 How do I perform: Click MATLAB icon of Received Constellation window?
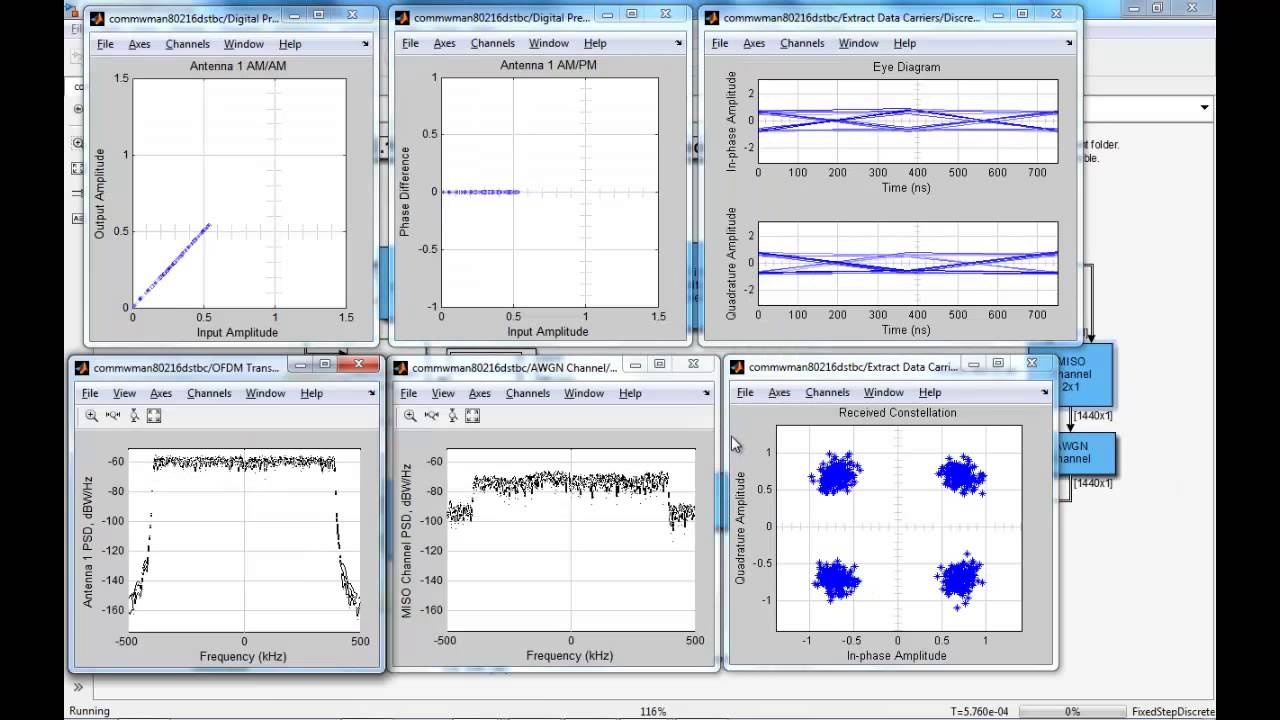(737, 367)
